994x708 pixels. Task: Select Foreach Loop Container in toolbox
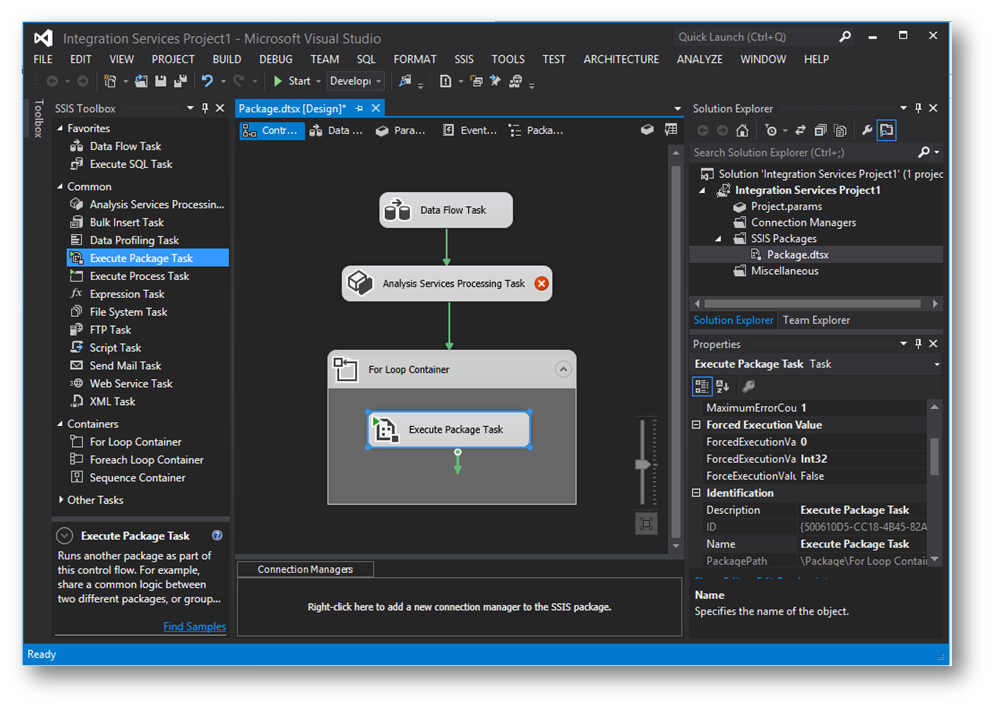click(147, 460)
